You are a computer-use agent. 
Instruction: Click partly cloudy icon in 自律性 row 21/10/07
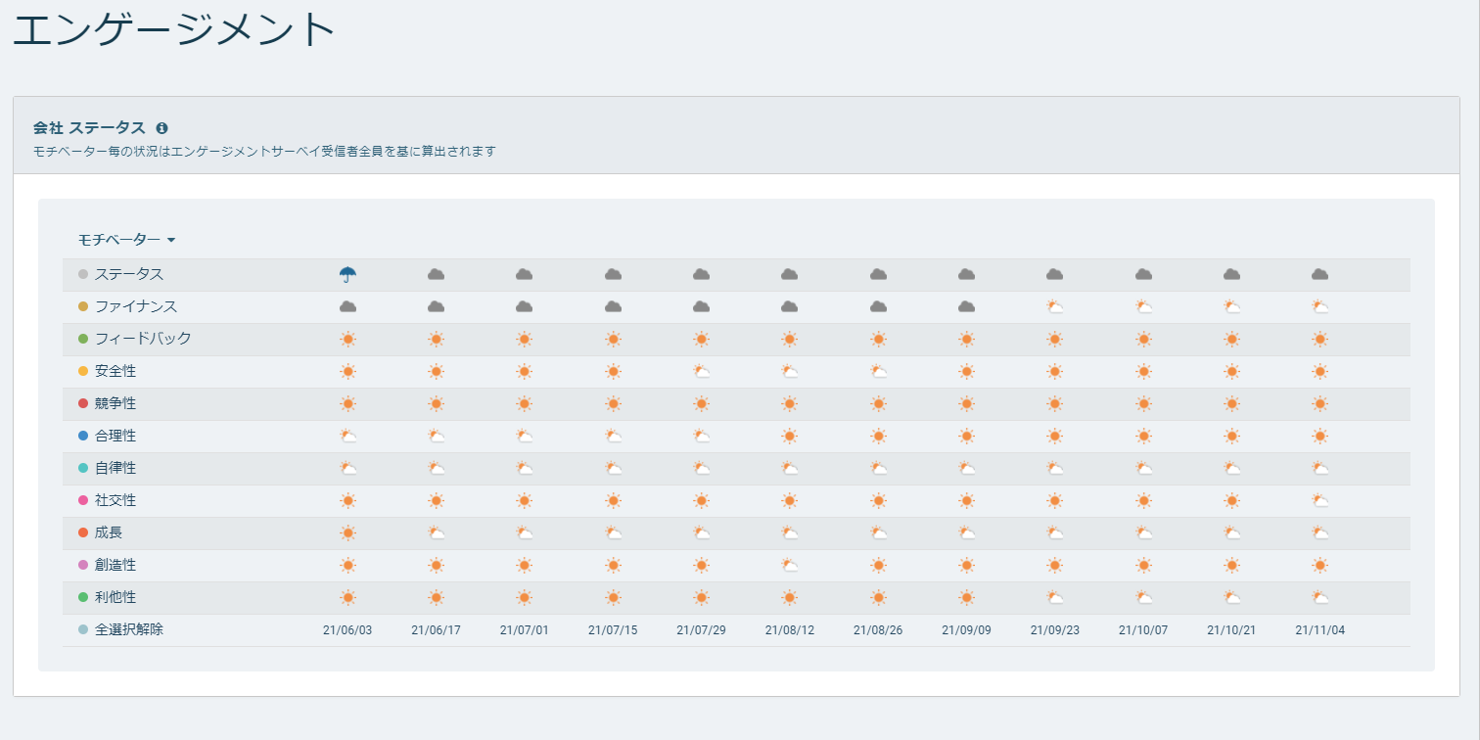[1144, 468]
